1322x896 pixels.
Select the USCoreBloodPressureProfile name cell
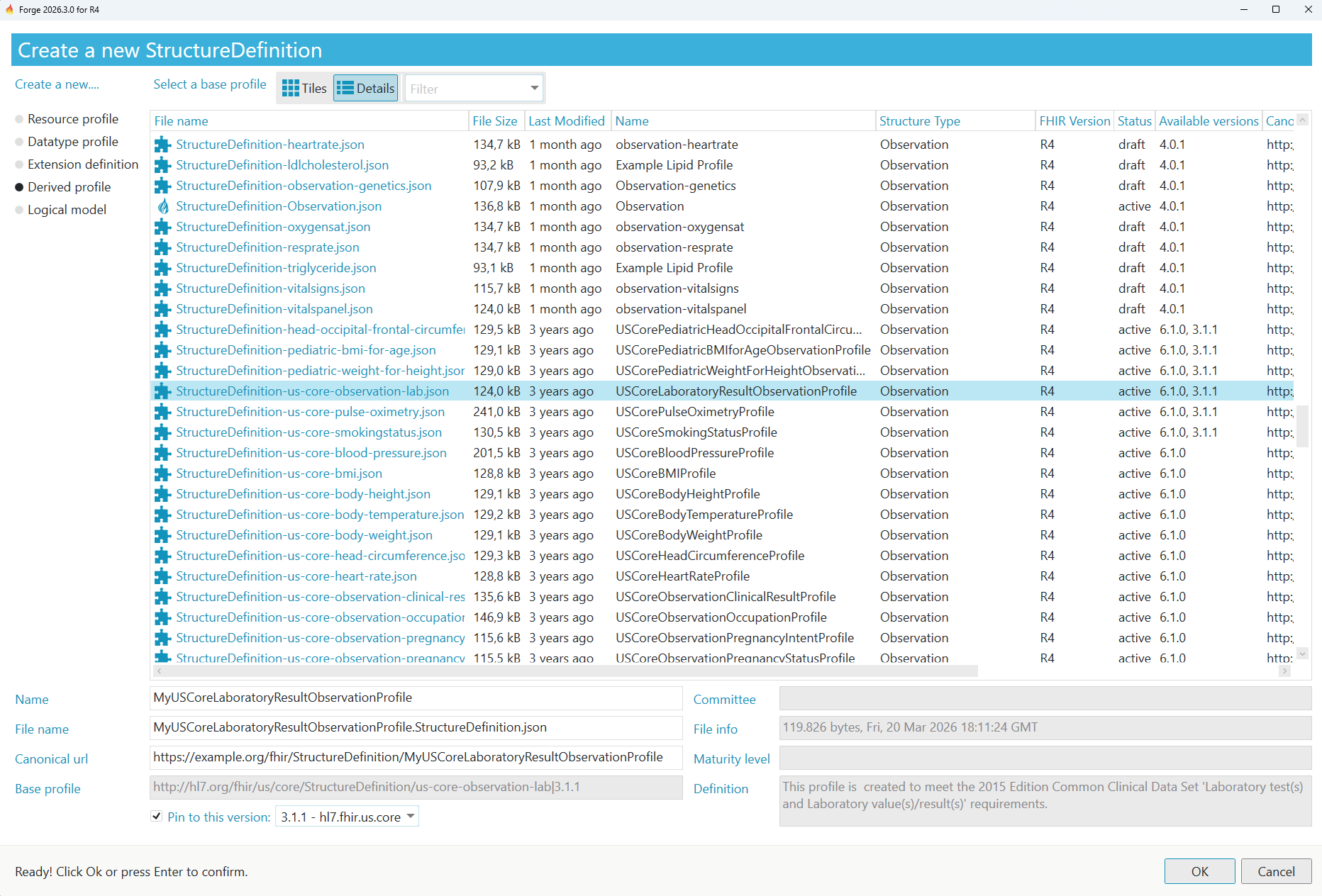[694, 453]
